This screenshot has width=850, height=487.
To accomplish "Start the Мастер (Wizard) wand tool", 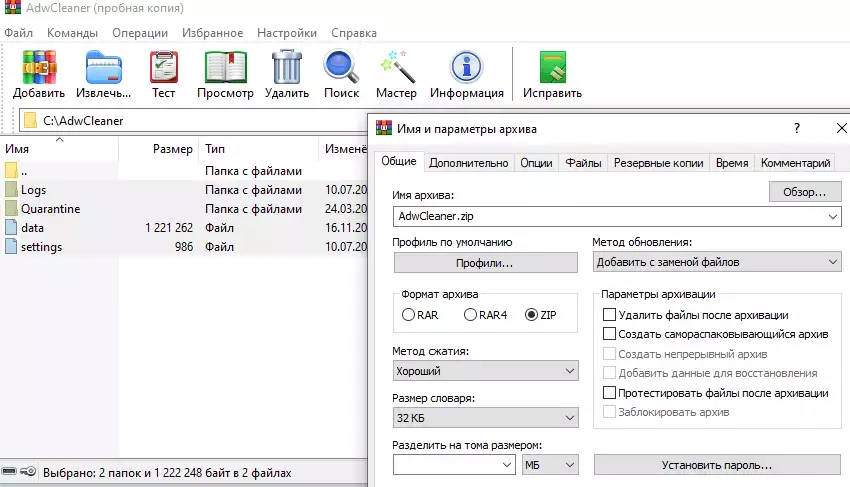I will [397, 67].
